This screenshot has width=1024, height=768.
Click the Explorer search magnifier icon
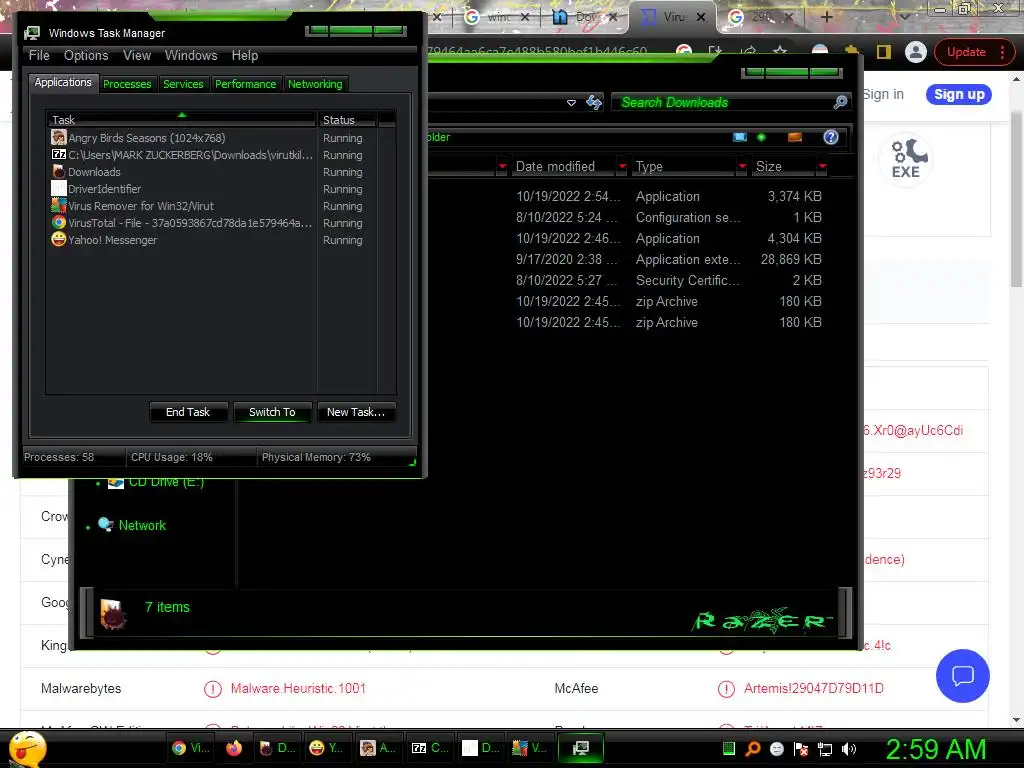coord(840,102)
